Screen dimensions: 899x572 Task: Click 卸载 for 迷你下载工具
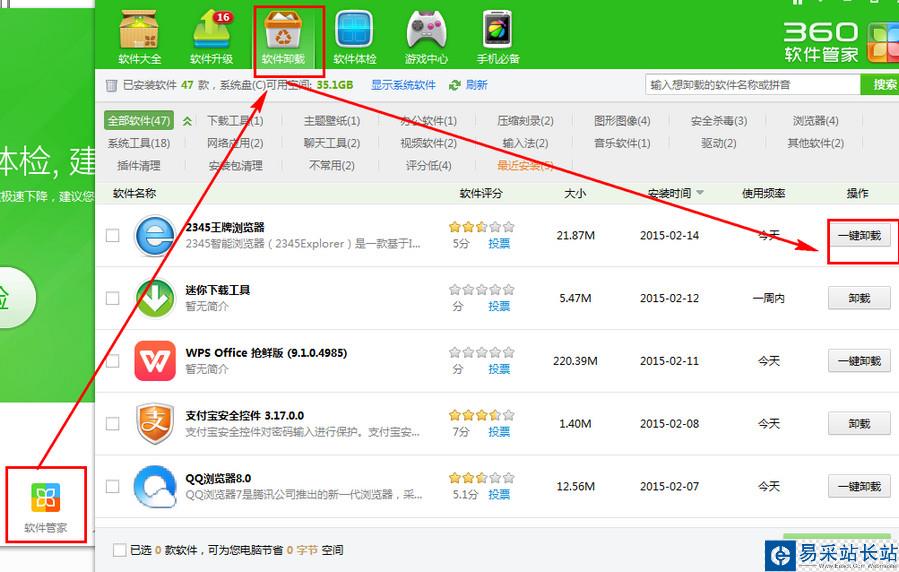[859, 298]
